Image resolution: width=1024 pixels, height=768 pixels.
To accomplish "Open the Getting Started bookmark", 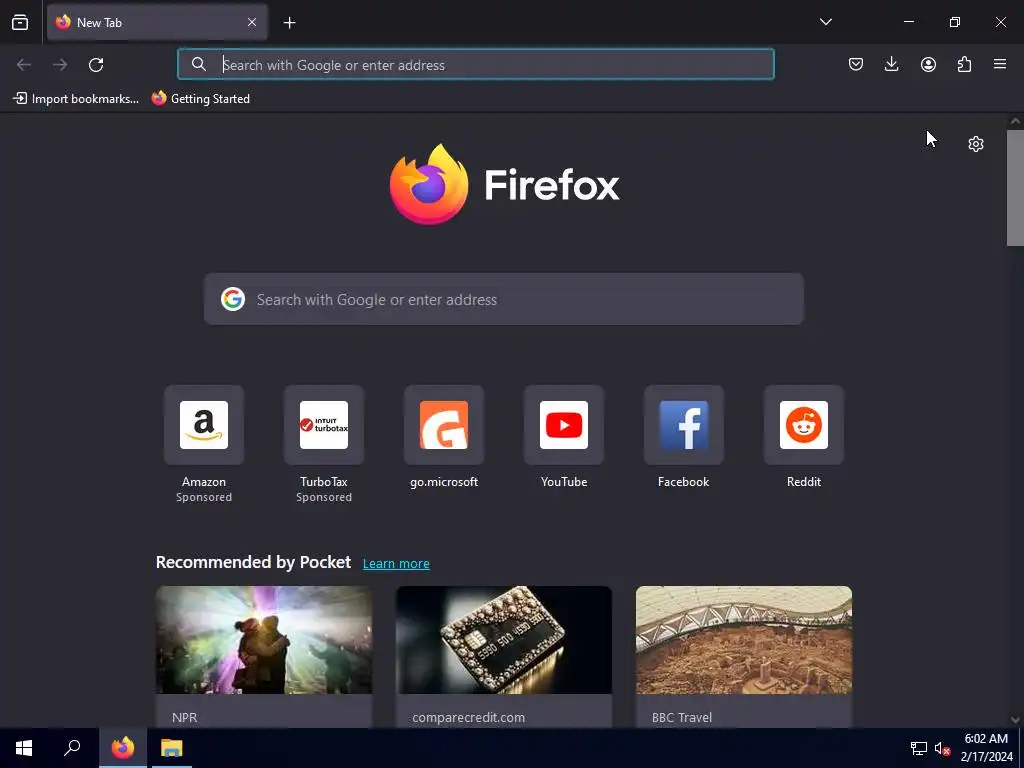I will coord(200,99).
